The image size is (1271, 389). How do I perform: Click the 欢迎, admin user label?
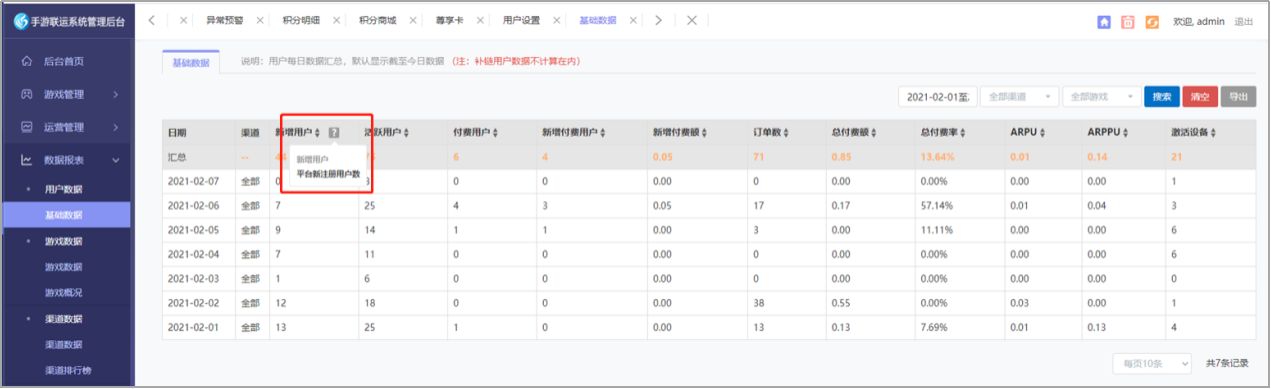point(1198,21)
